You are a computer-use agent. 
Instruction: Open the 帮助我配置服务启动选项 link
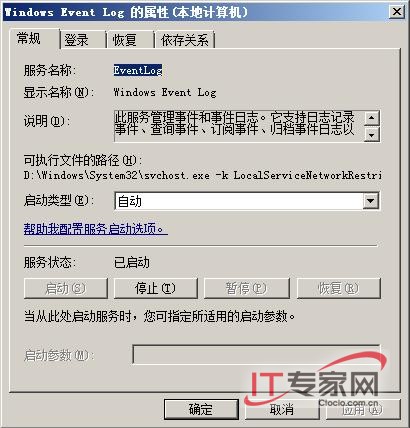(x=95, y=229)
